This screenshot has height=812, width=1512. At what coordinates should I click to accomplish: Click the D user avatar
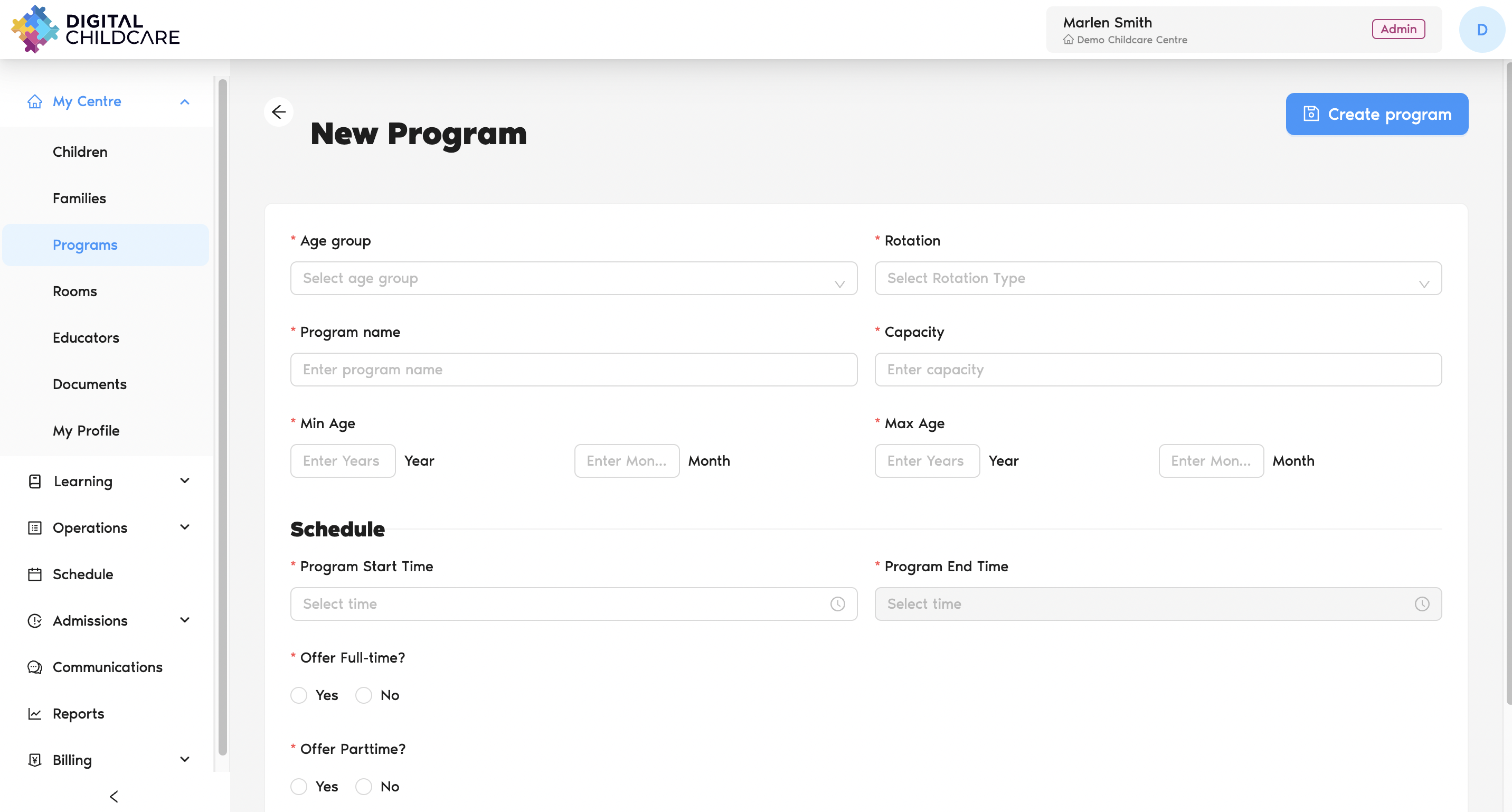tap(1481, 30)
